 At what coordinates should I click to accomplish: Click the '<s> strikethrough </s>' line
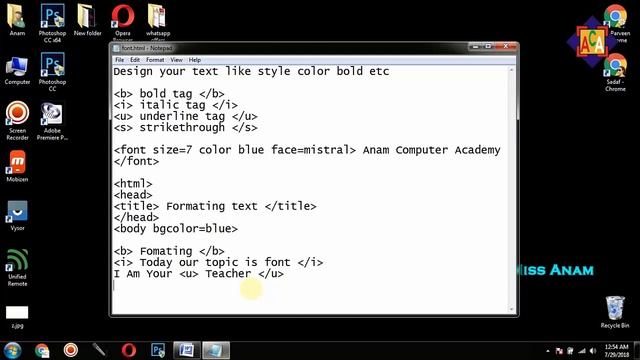coord(185,127)
